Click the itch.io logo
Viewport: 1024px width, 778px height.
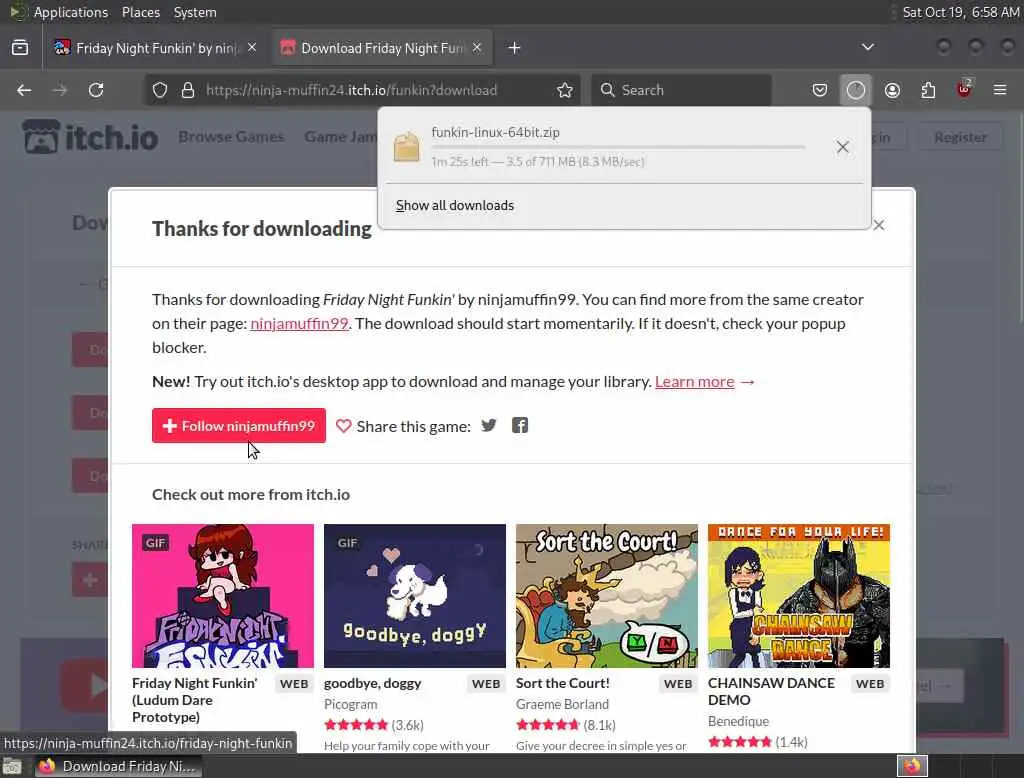pyautogui.click(x=91, y=137)
